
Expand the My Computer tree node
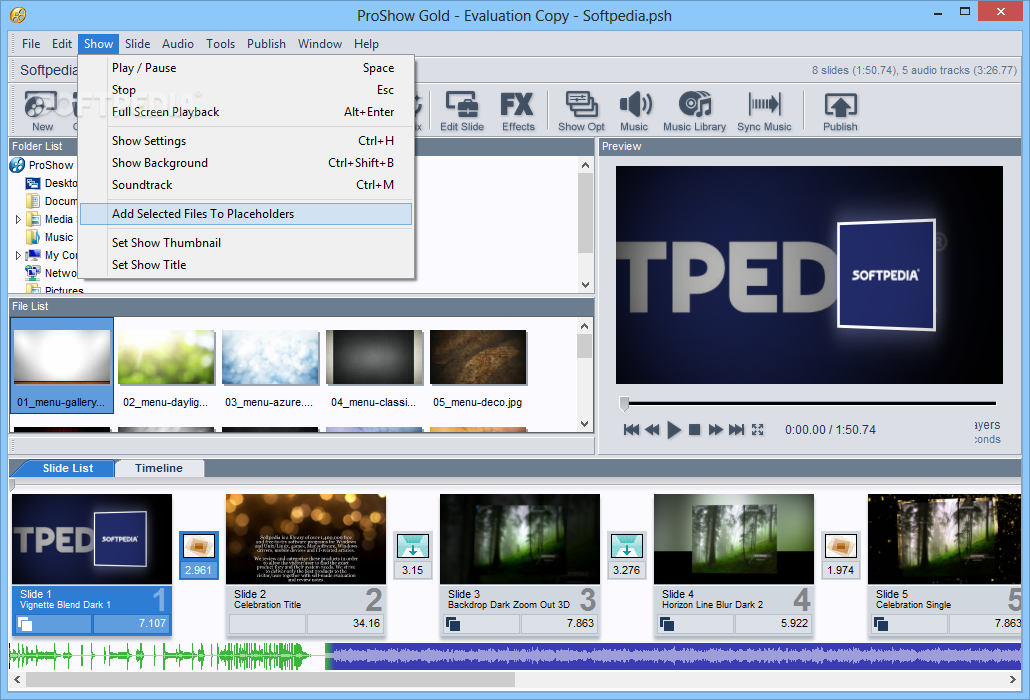coord(18,255)
